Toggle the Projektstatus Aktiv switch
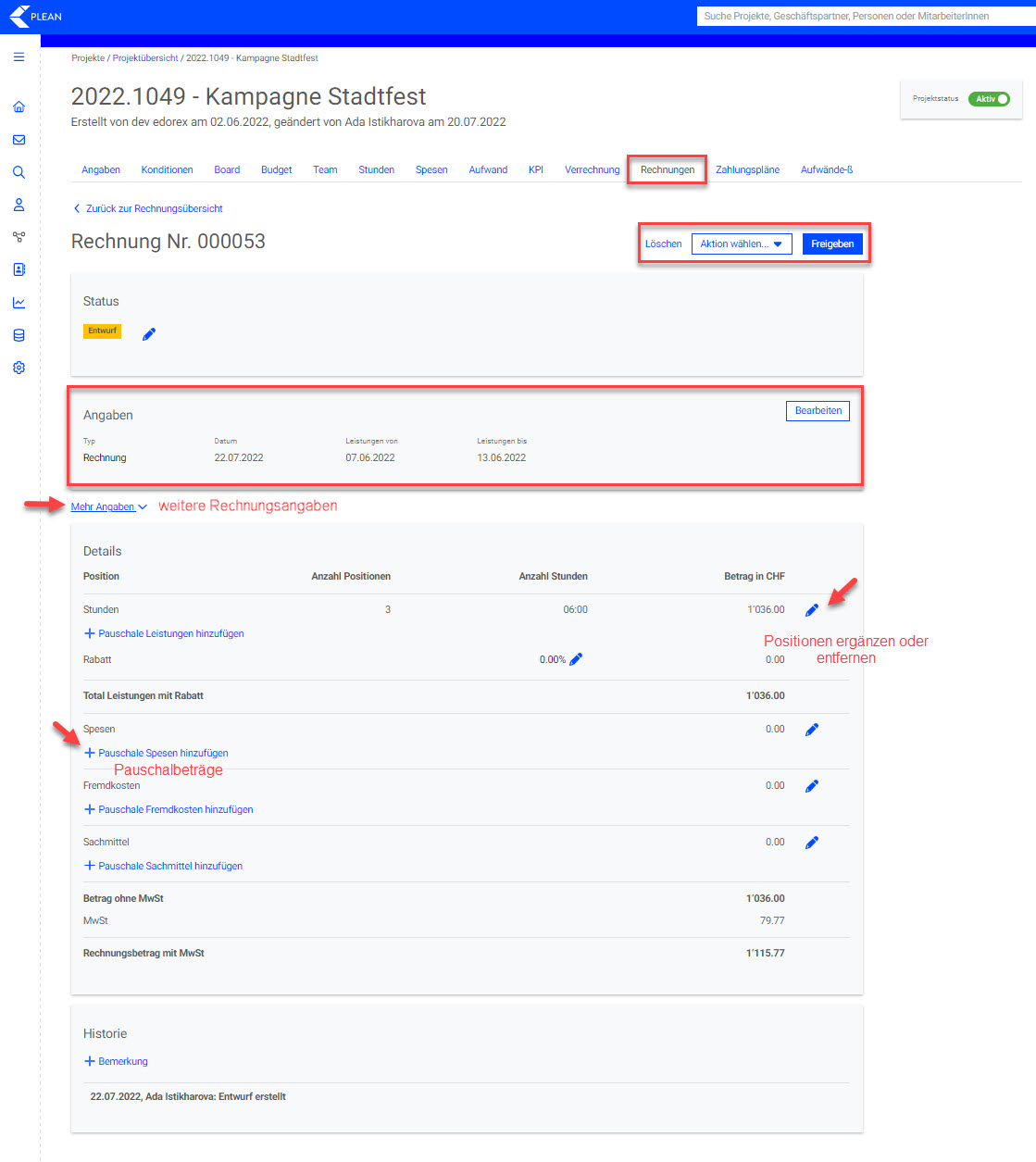The image size is (1036, 1162). point(989,99)
